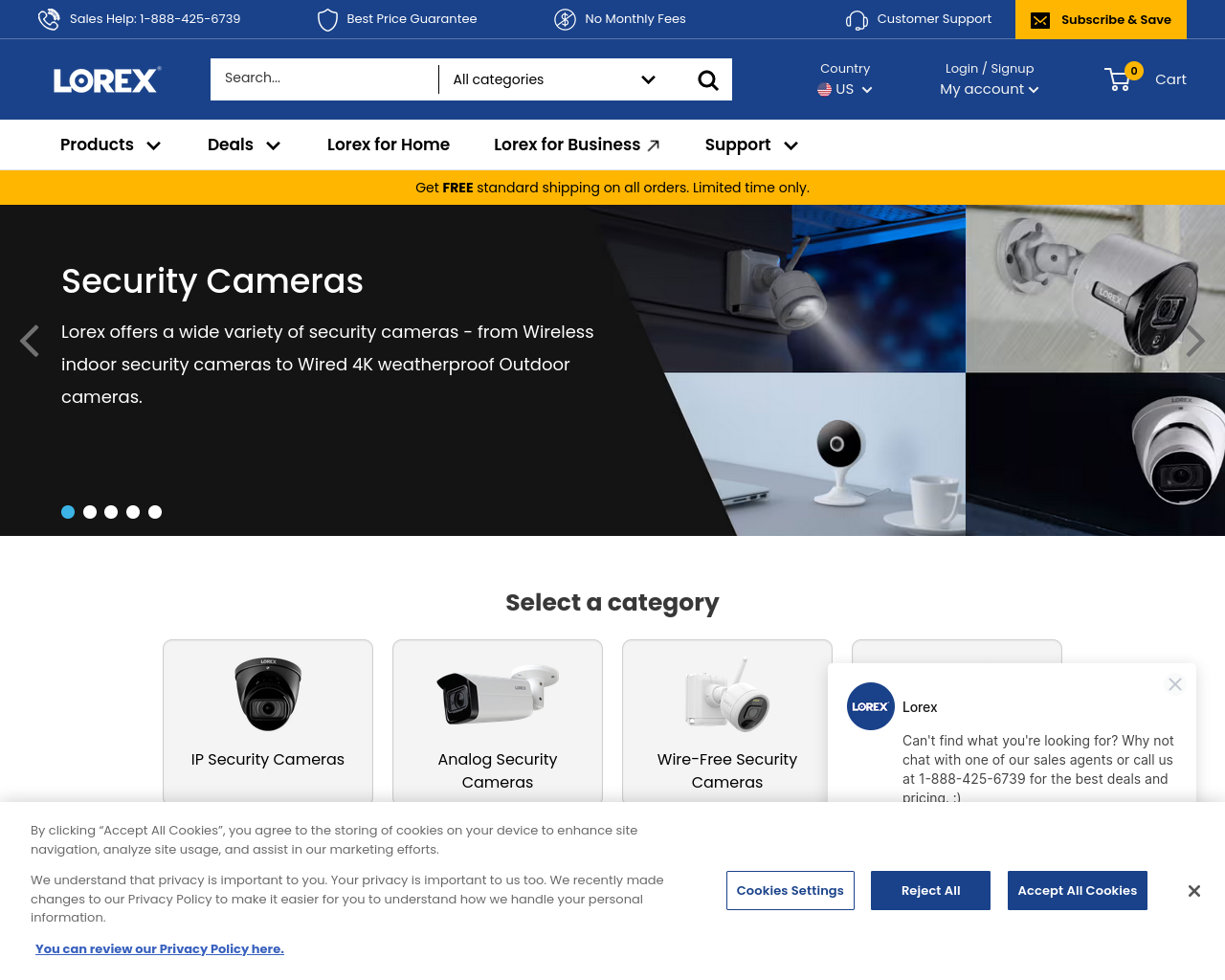The image size is (1225, 980).
Task: Go to next carousel slide
Action: [1195, 341]
